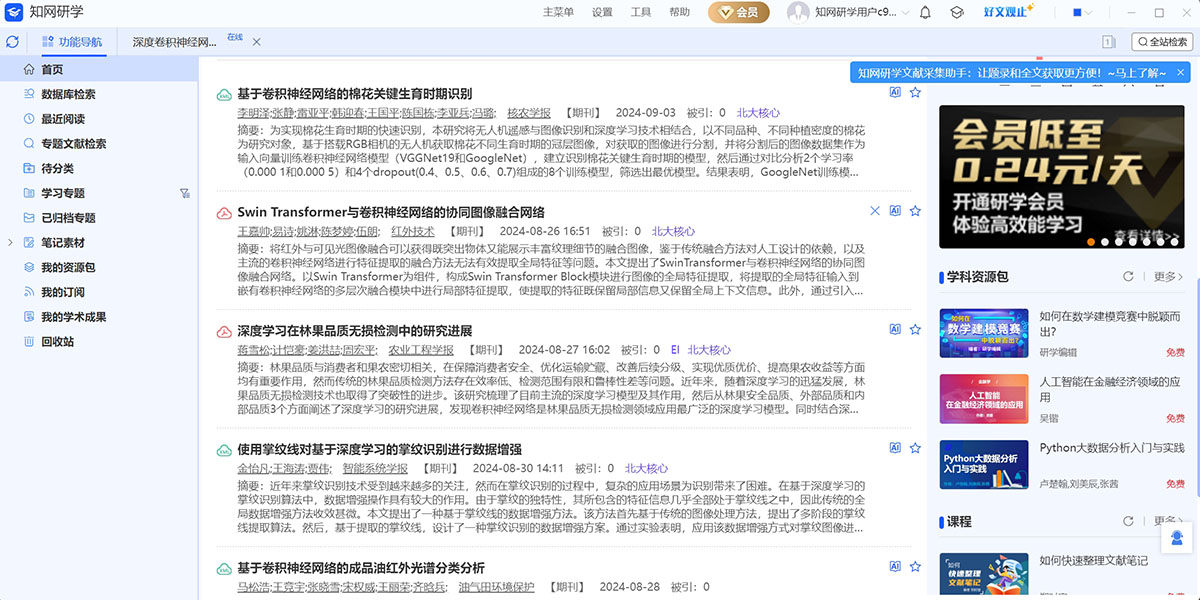This screenshot has width=1200, height=600.
Task: Click the X icon on the Swin Transformer row
Action: point(875,211)
